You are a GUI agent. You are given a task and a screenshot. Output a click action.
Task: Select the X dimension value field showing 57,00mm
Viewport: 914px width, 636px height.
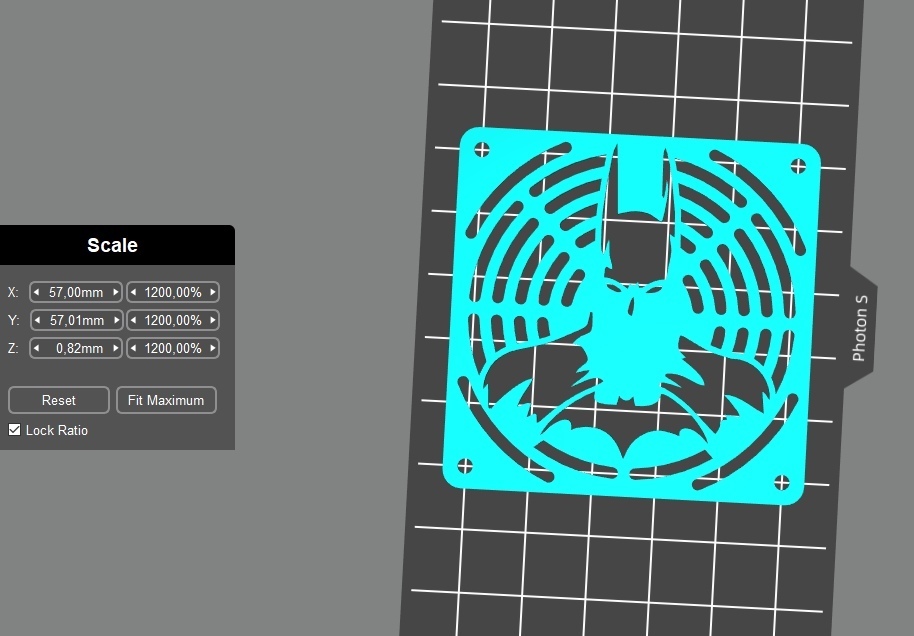[x=75, y=292]
